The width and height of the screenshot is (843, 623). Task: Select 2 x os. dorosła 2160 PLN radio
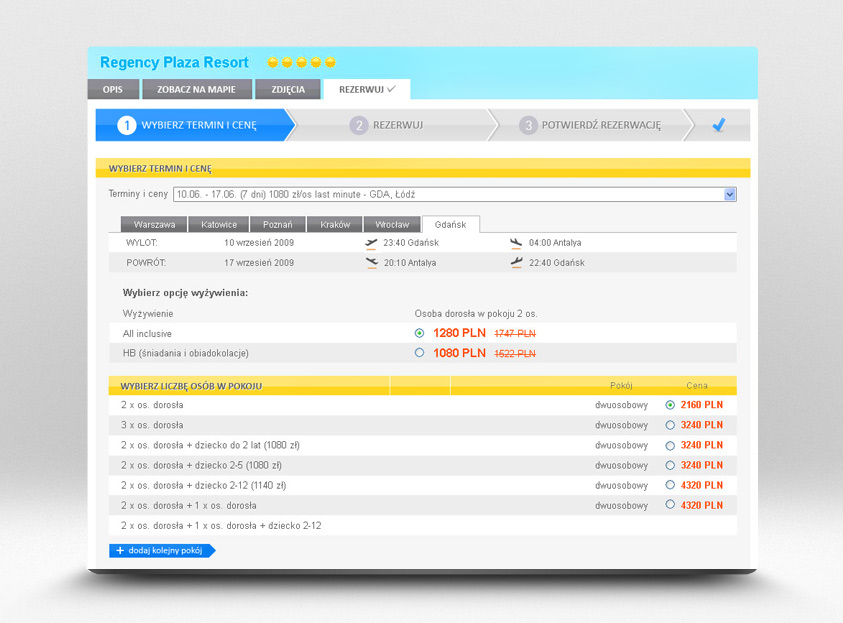tap(670, 405)
